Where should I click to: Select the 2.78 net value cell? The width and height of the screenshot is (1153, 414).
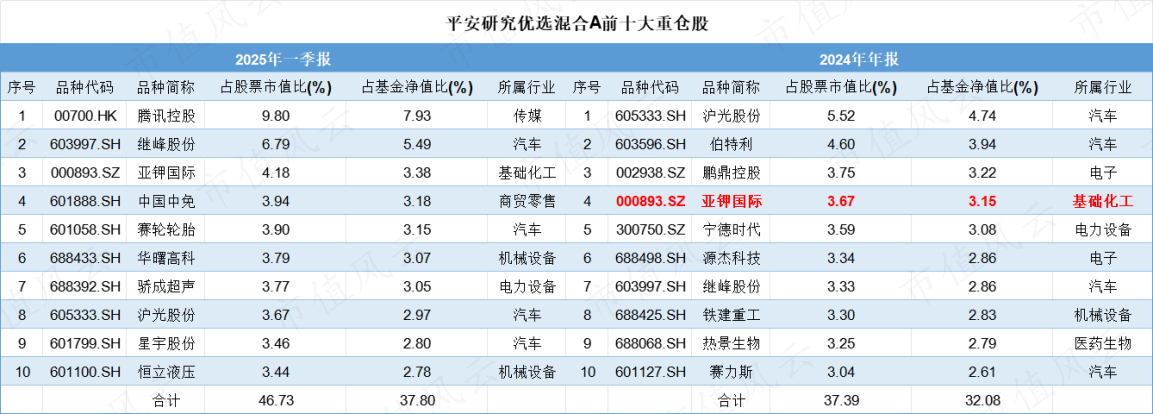pos(418,372)
